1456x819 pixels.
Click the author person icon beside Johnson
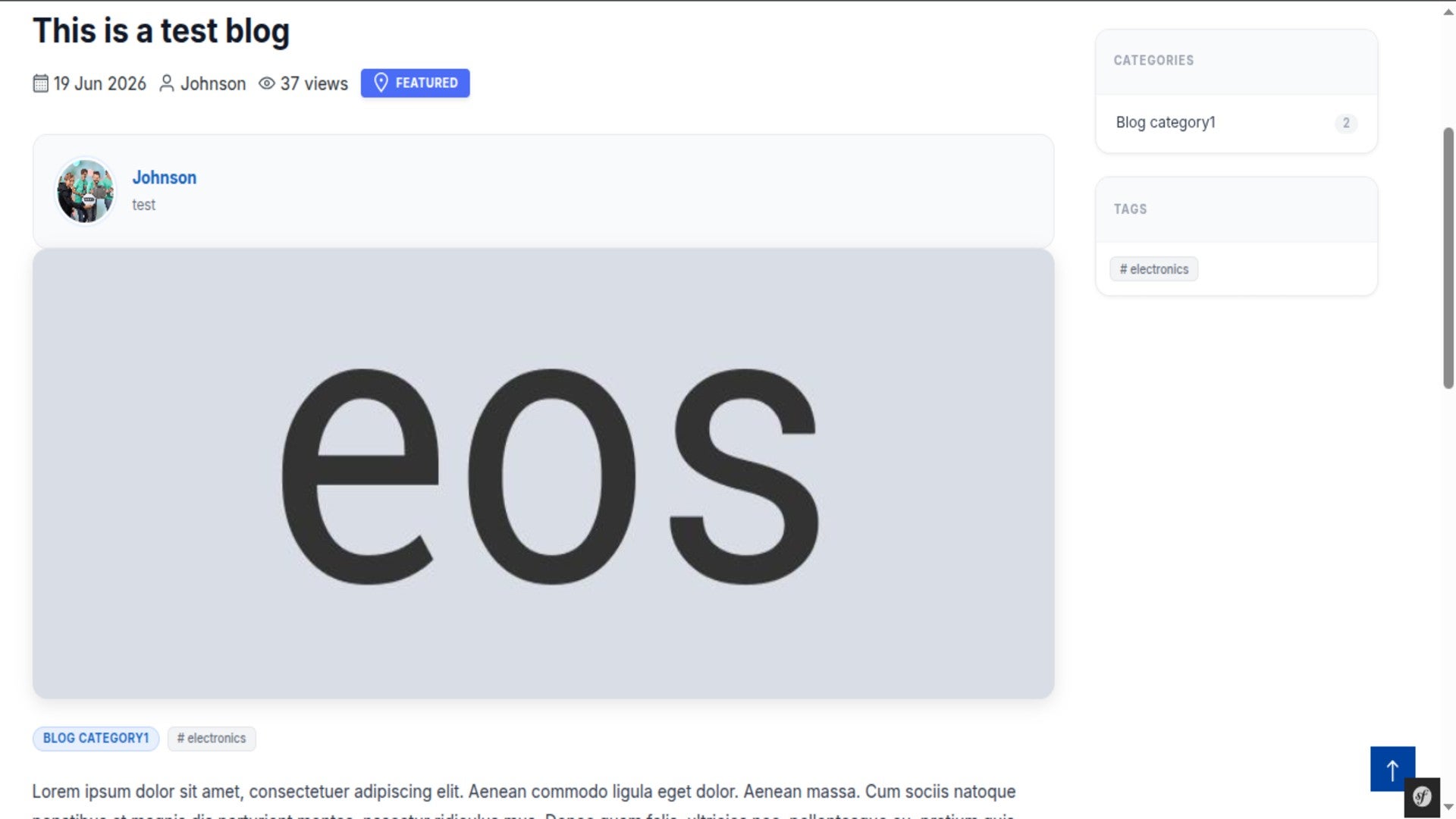[x=167, y=83]
